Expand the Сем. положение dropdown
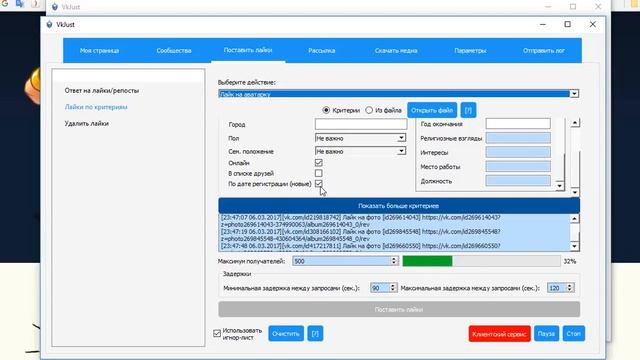Viewport: 640px width, 360px height. 361,151
